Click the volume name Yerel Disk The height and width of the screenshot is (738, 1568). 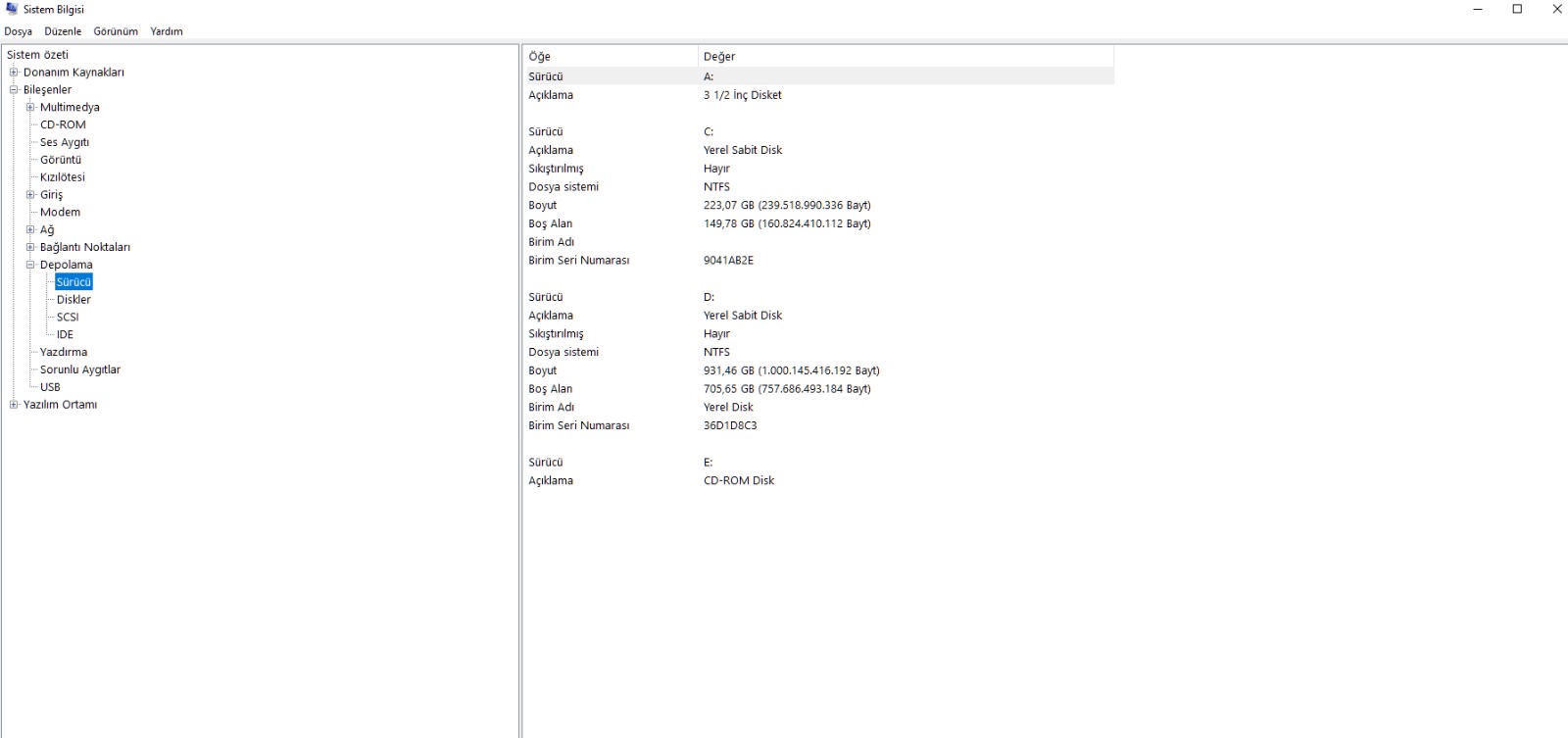tap(728, 408)
